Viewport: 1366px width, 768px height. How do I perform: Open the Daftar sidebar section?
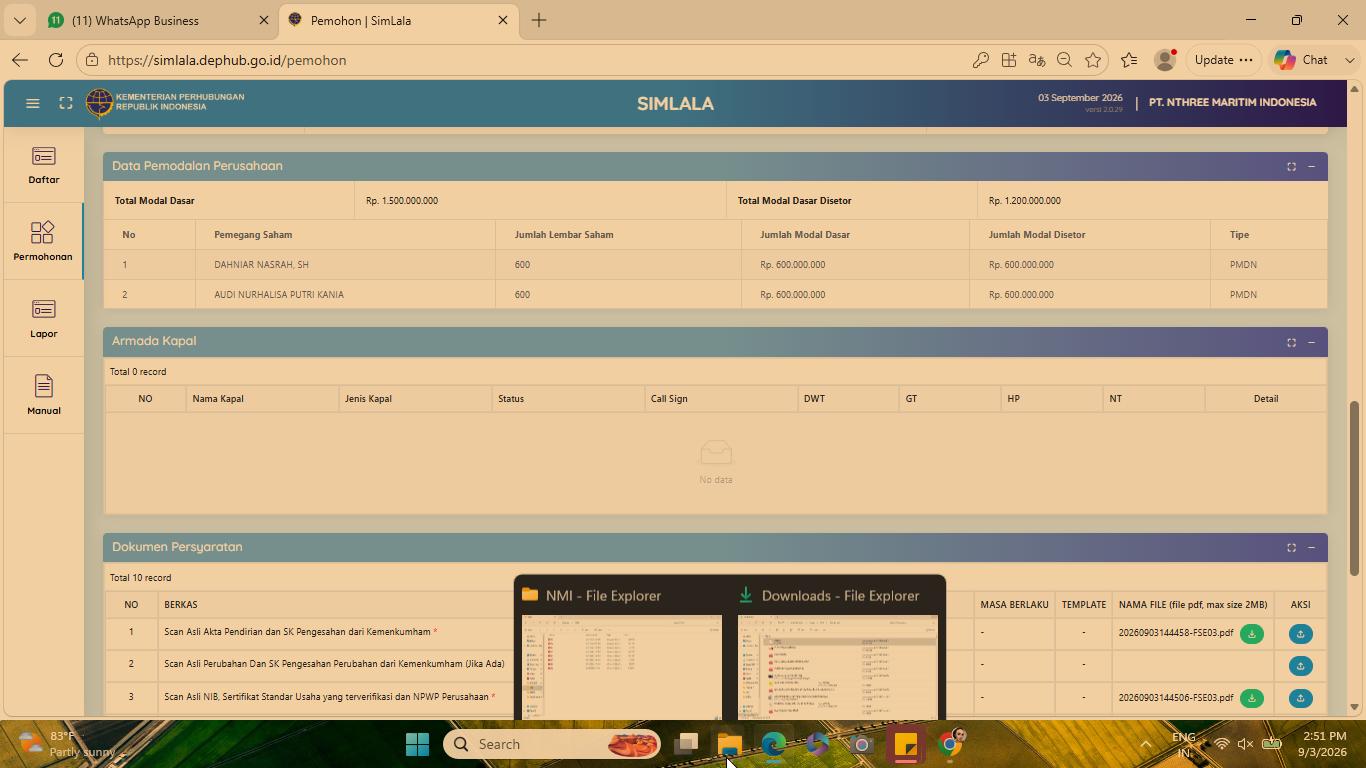click(x=43, y=166)
